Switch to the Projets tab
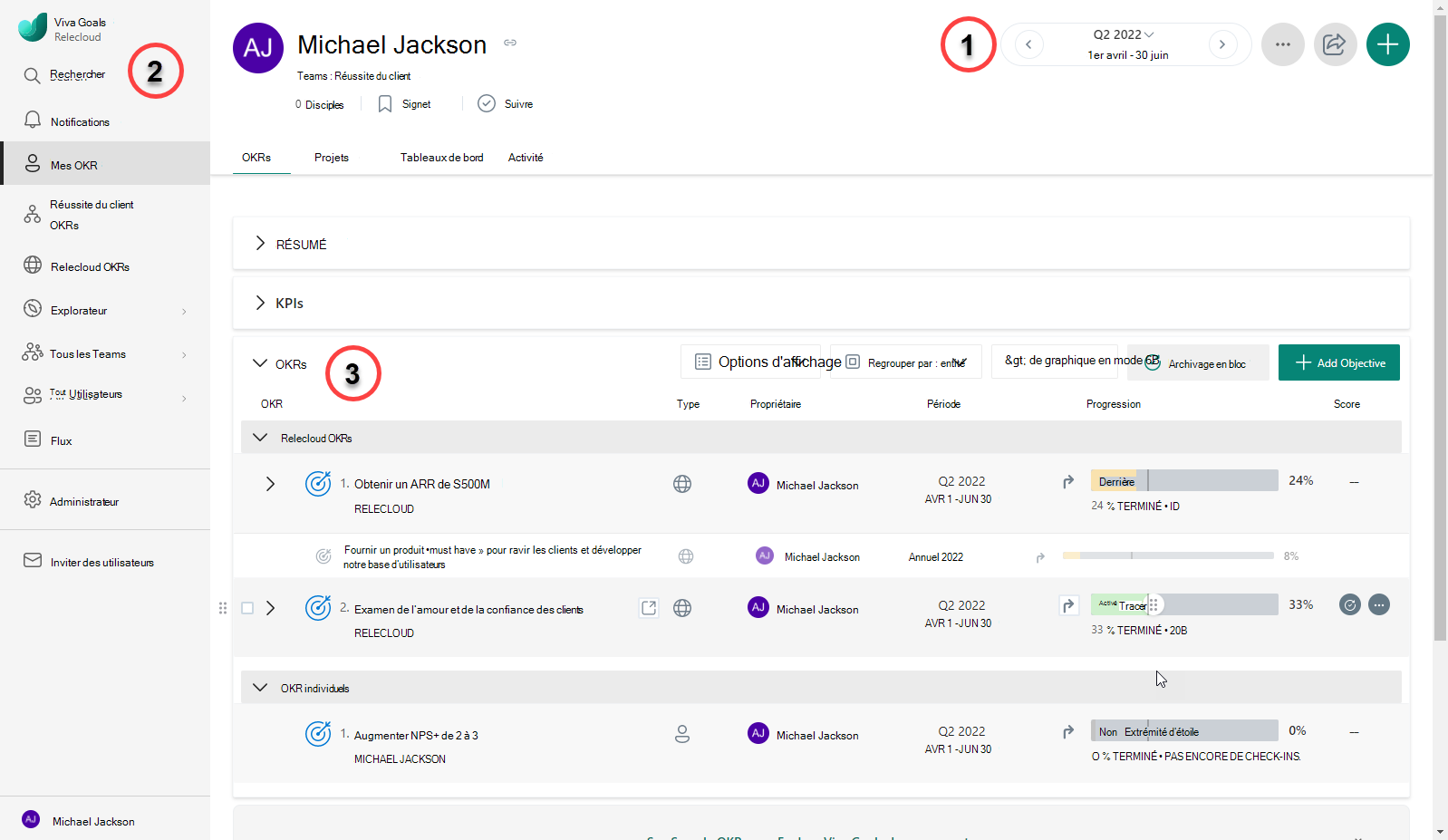The image size is (1448, 840). pyautogui.click(x=332, y=158)
